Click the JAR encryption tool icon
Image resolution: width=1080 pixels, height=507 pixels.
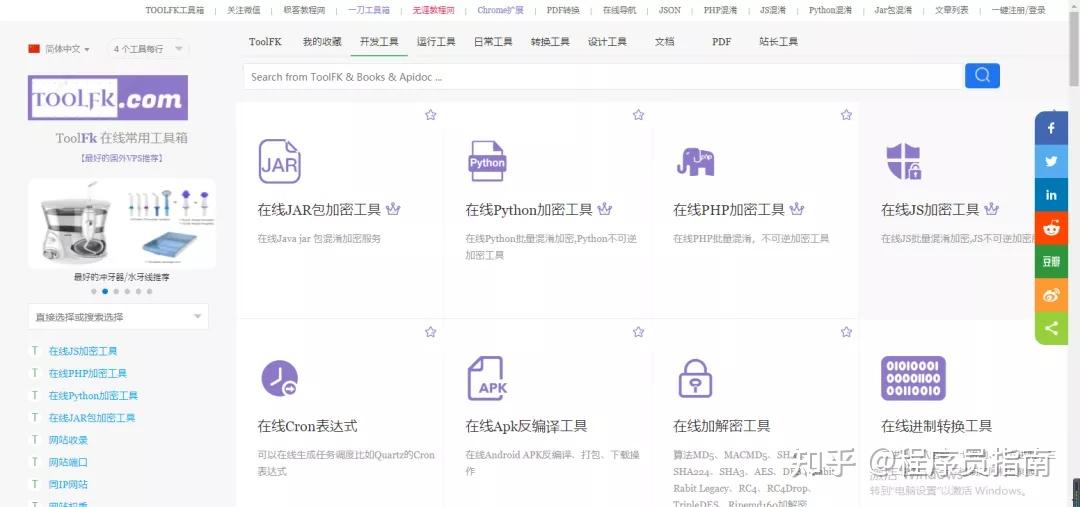coord(279,162)
